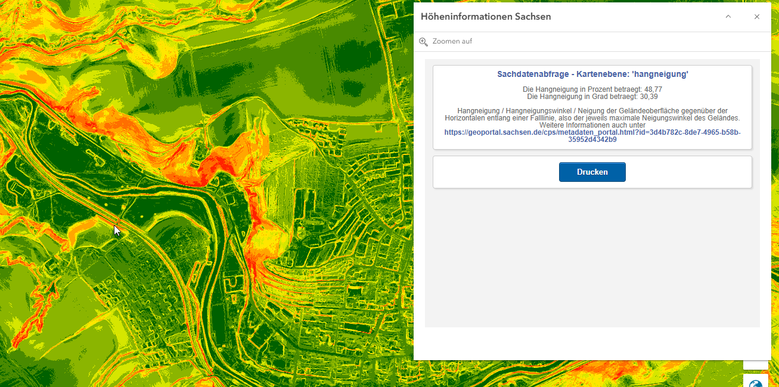Image resolution: width=779 pixels, height=387 pixels.
Task: Click the Hangneigungswinkel description paragraph
Action: point(592,118)
